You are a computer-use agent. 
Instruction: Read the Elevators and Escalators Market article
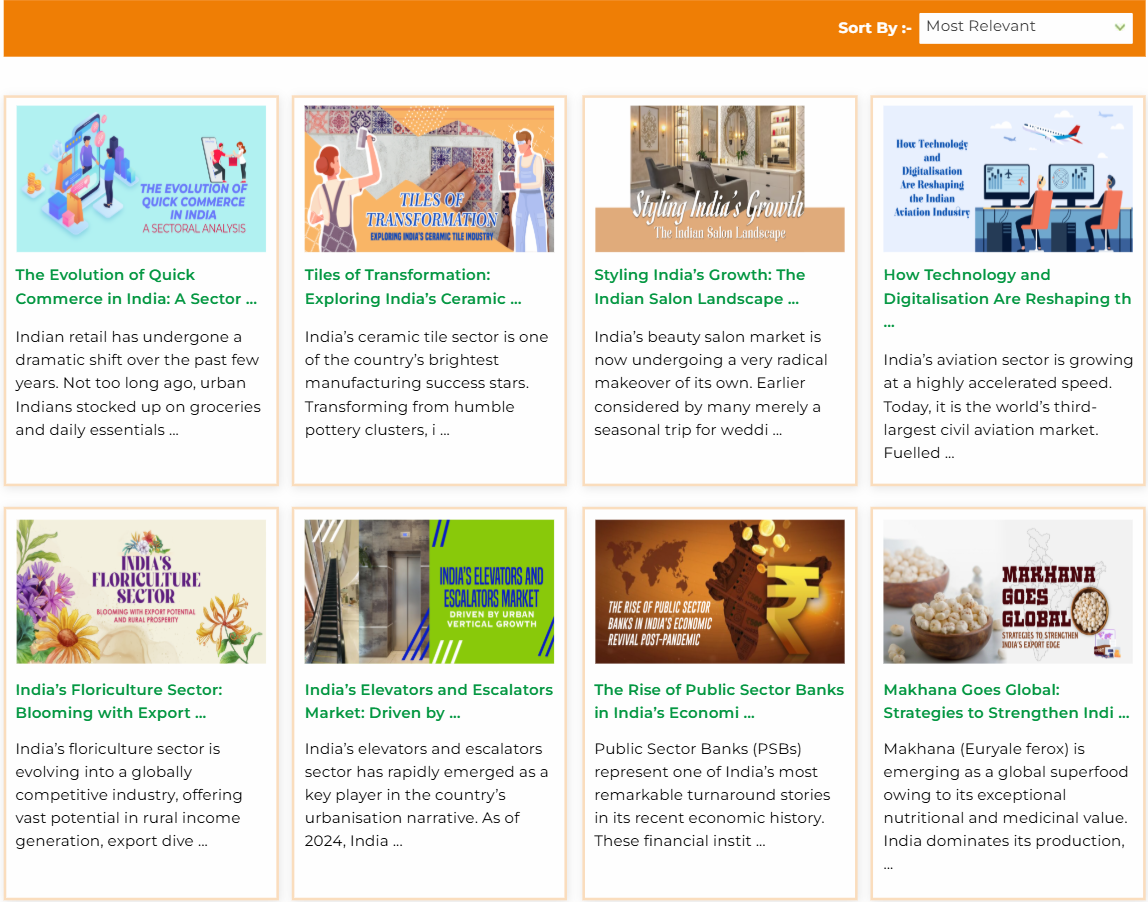429,701
